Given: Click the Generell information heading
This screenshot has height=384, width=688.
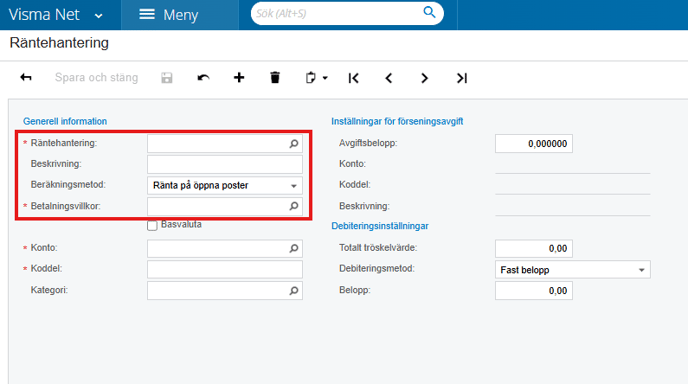Looking at the screenshot, I should 65,121.
